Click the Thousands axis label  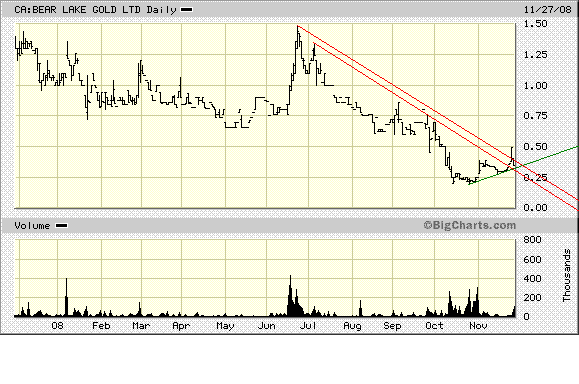point(566,275)
